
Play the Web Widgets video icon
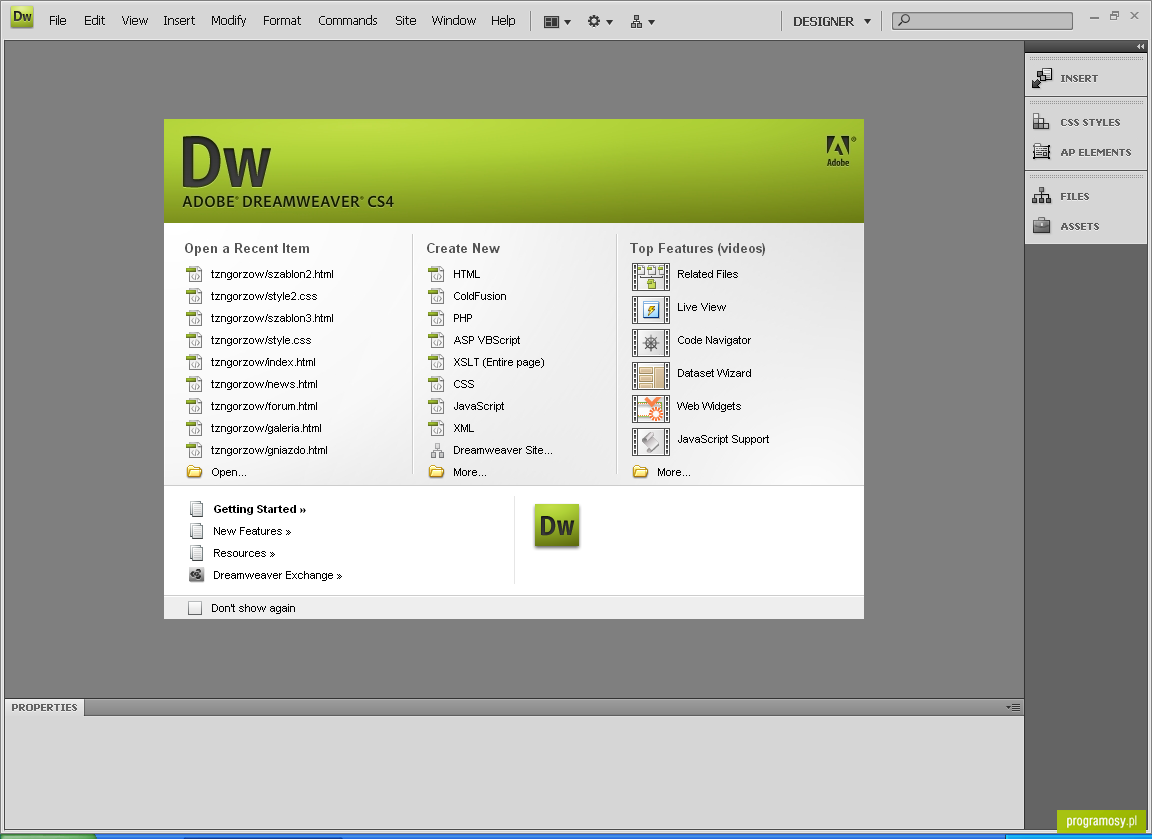click(x=651, y=409)
